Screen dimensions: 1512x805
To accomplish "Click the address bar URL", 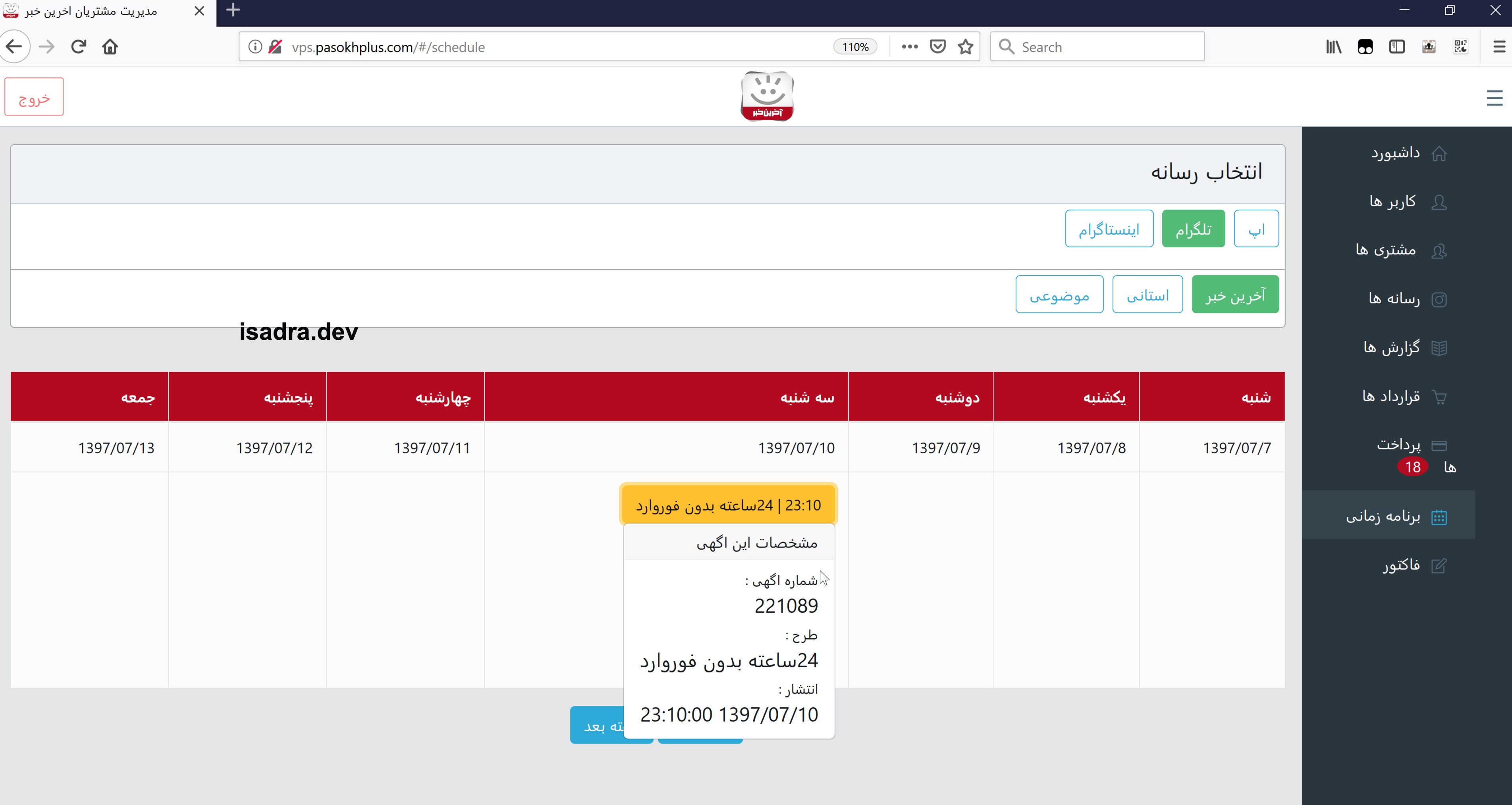I will [388, 47].
